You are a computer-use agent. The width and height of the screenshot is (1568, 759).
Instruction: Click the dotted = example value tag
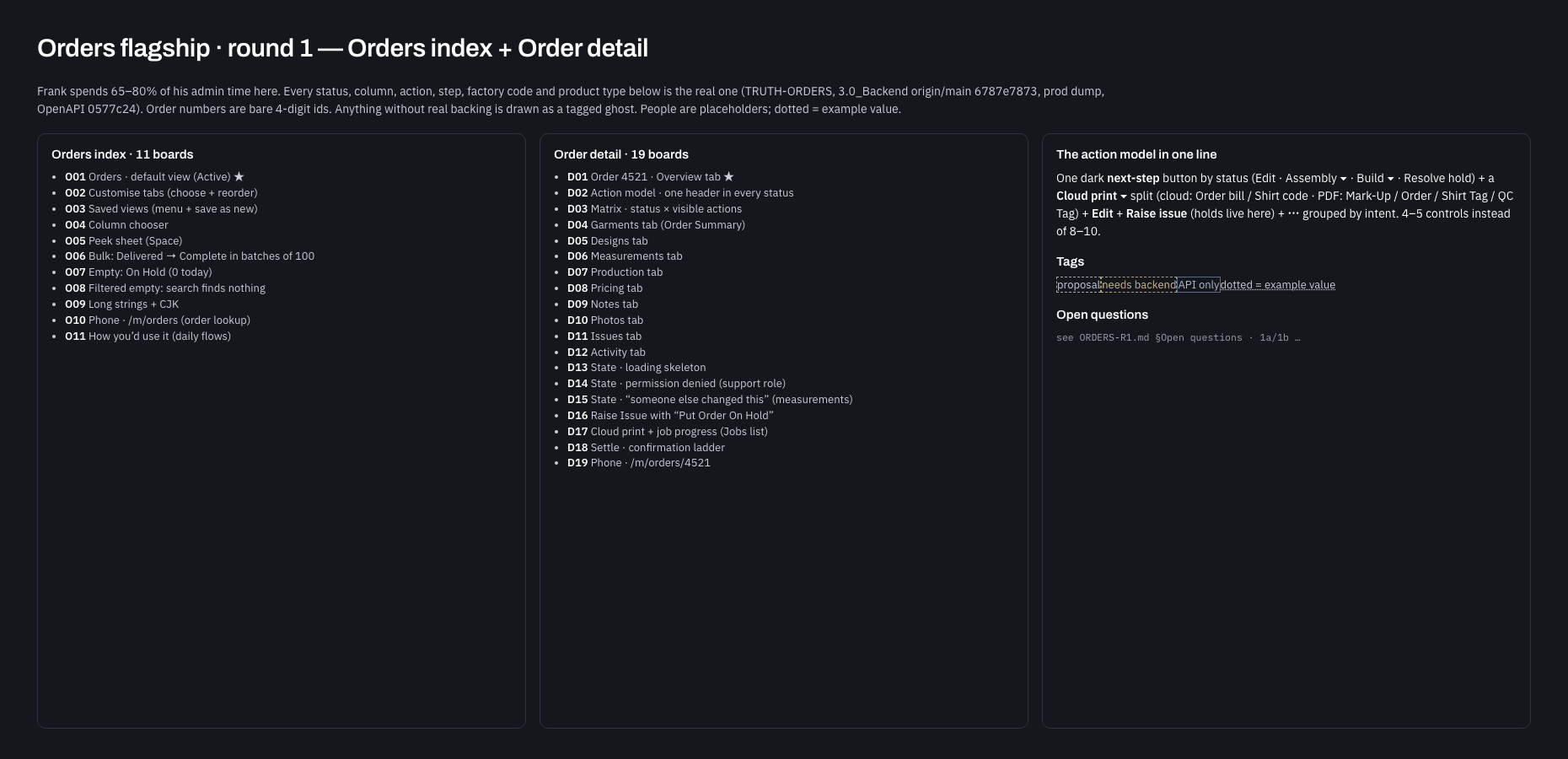pyautogui.click(x=1278, y=285)
